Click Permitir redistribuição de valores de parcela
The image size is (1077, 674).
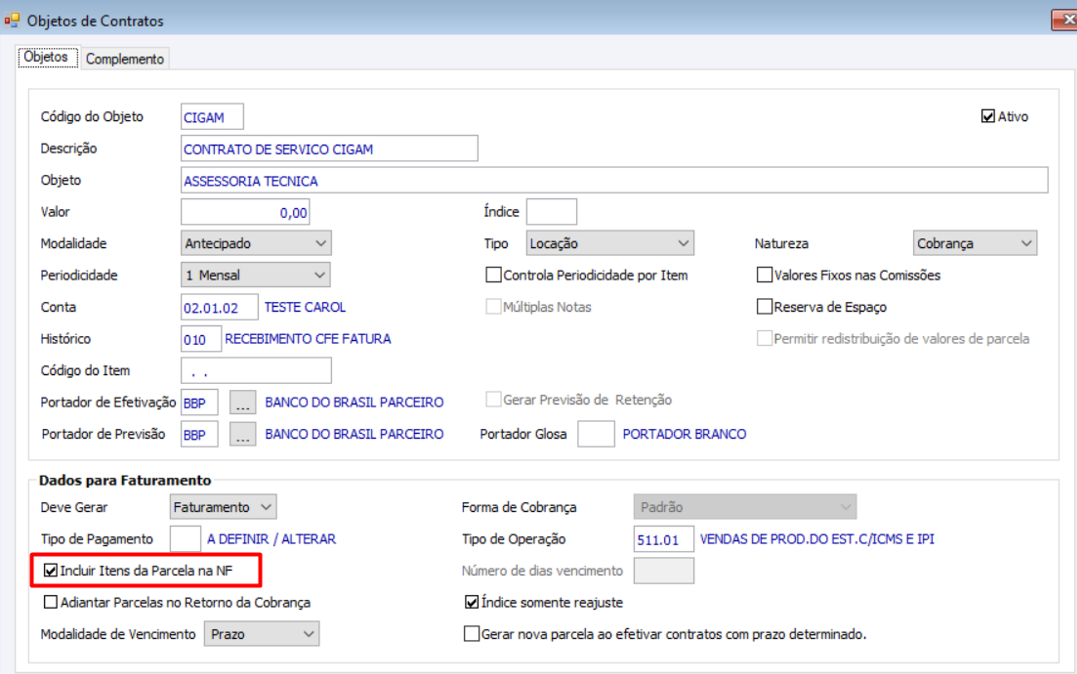point(764,338)
